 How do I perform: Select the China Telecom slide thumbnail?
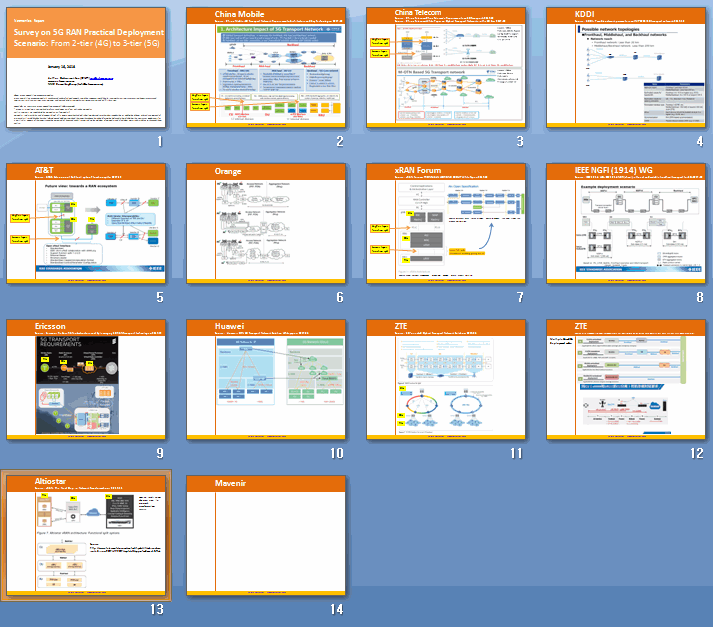pos(446,67)
